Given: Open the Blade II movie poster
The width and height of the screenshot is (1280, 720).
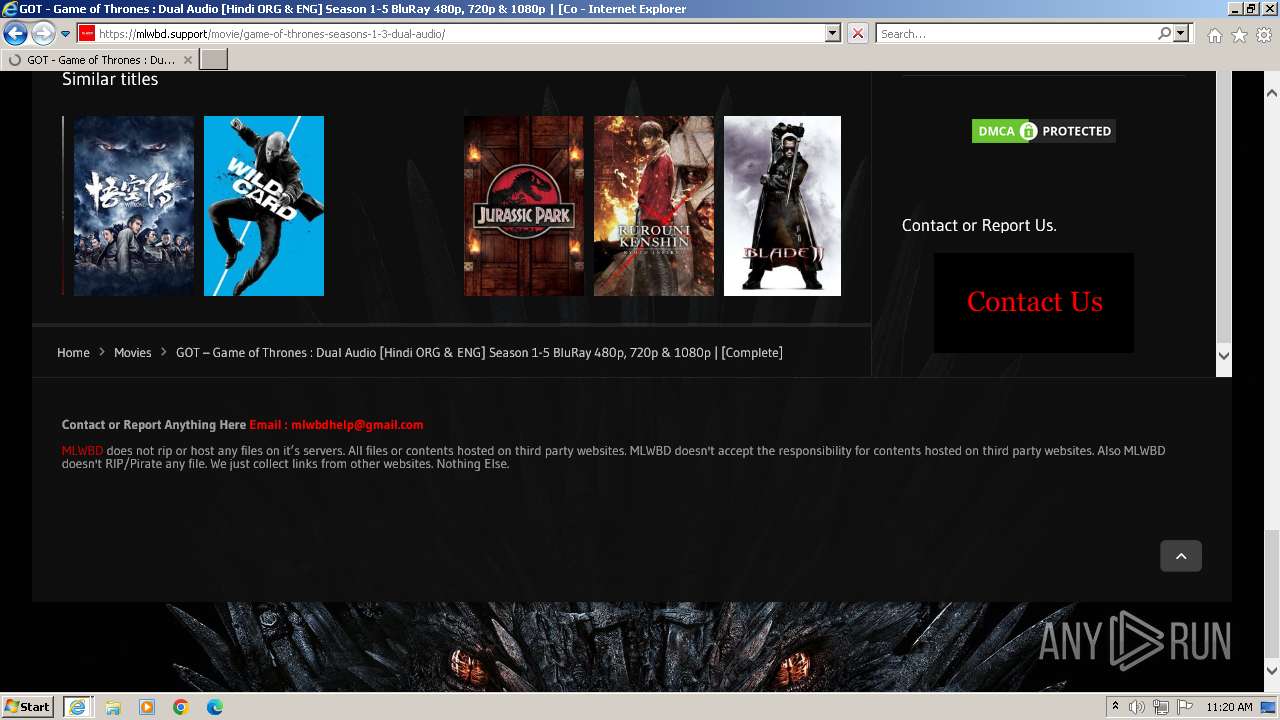Looking at the screenshot, I should tap(782, 206).
